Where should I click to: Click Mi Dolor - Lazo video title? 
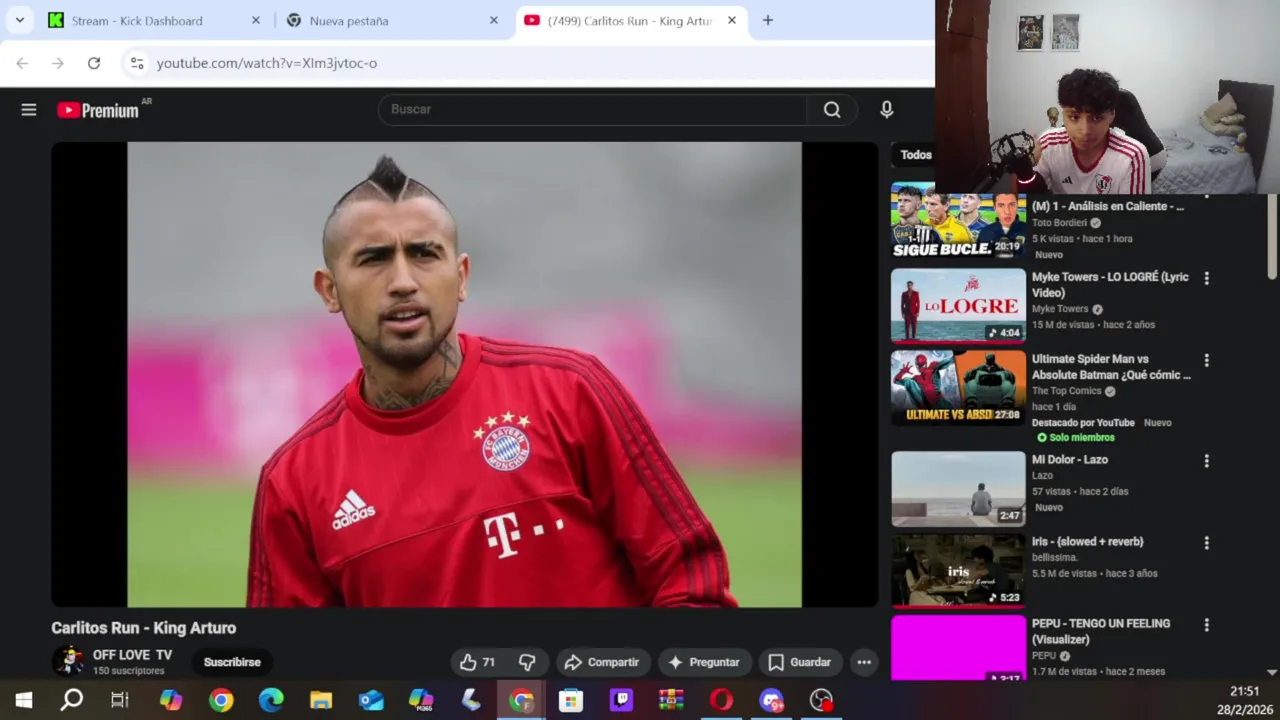point(1070,460)
